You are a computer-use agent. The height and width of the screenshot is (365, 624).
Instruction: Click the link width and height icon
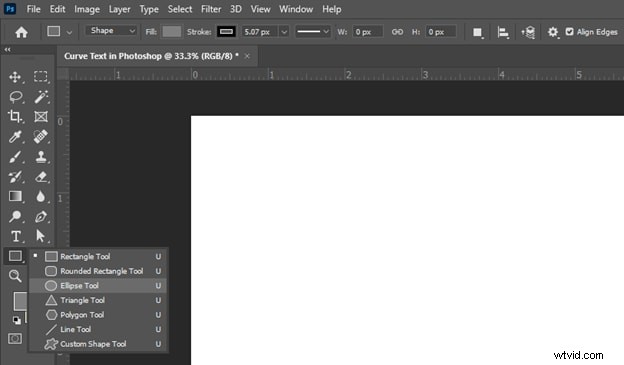point(397,32)
